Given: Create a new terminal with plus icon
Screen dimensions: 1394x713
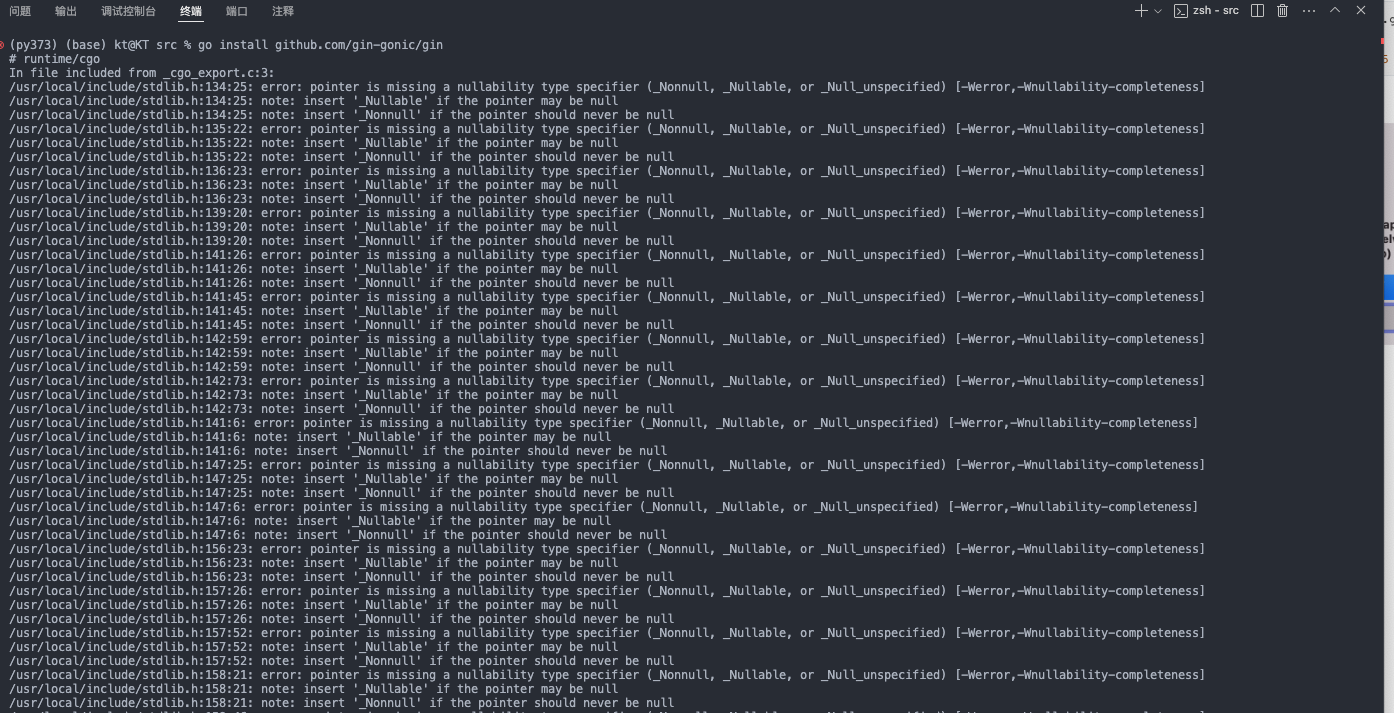Looking at the screenshot, I should [1141, 11].
